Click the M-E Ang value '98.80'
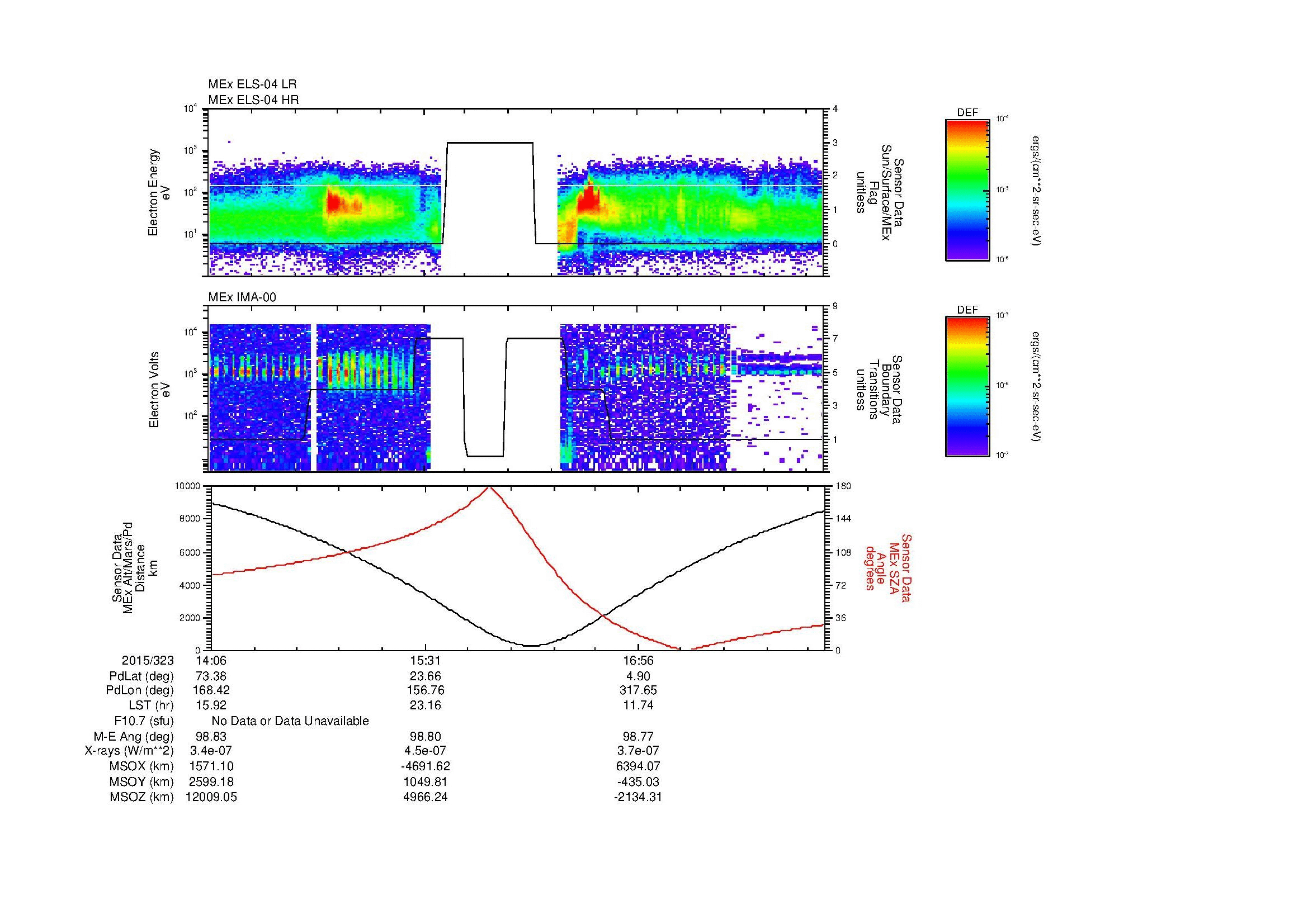The height and width of the screenshot is (924, 1308). pos(425,737)
